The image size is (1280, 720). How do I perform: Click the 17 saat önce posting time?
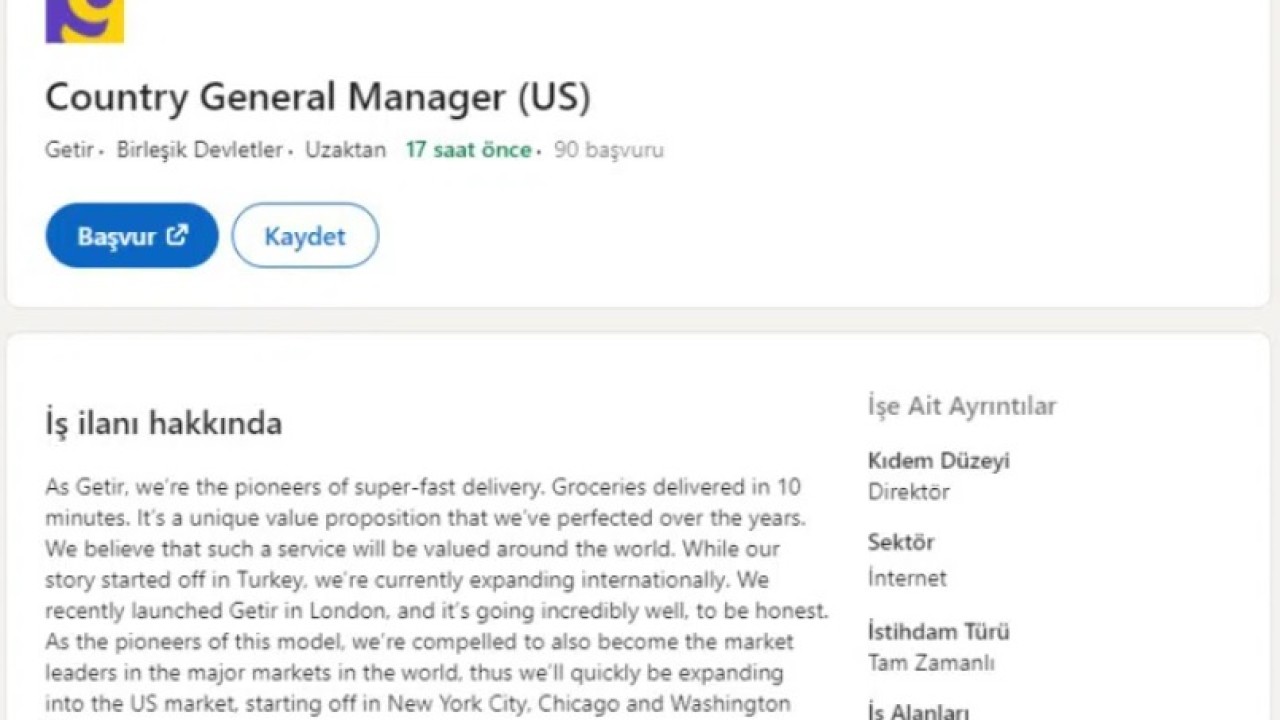pos(468,150)
